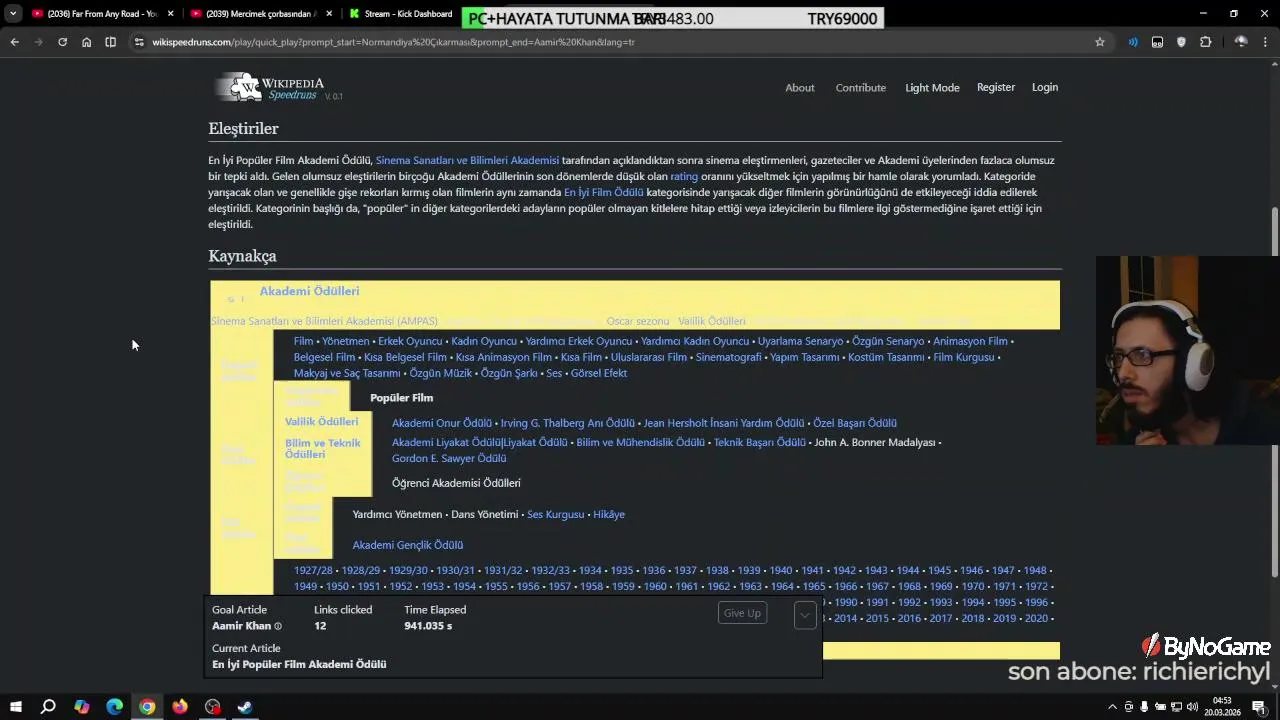The image size is (1280, 720).
Task: Show hidden system tray icons
Action: 1112,707
